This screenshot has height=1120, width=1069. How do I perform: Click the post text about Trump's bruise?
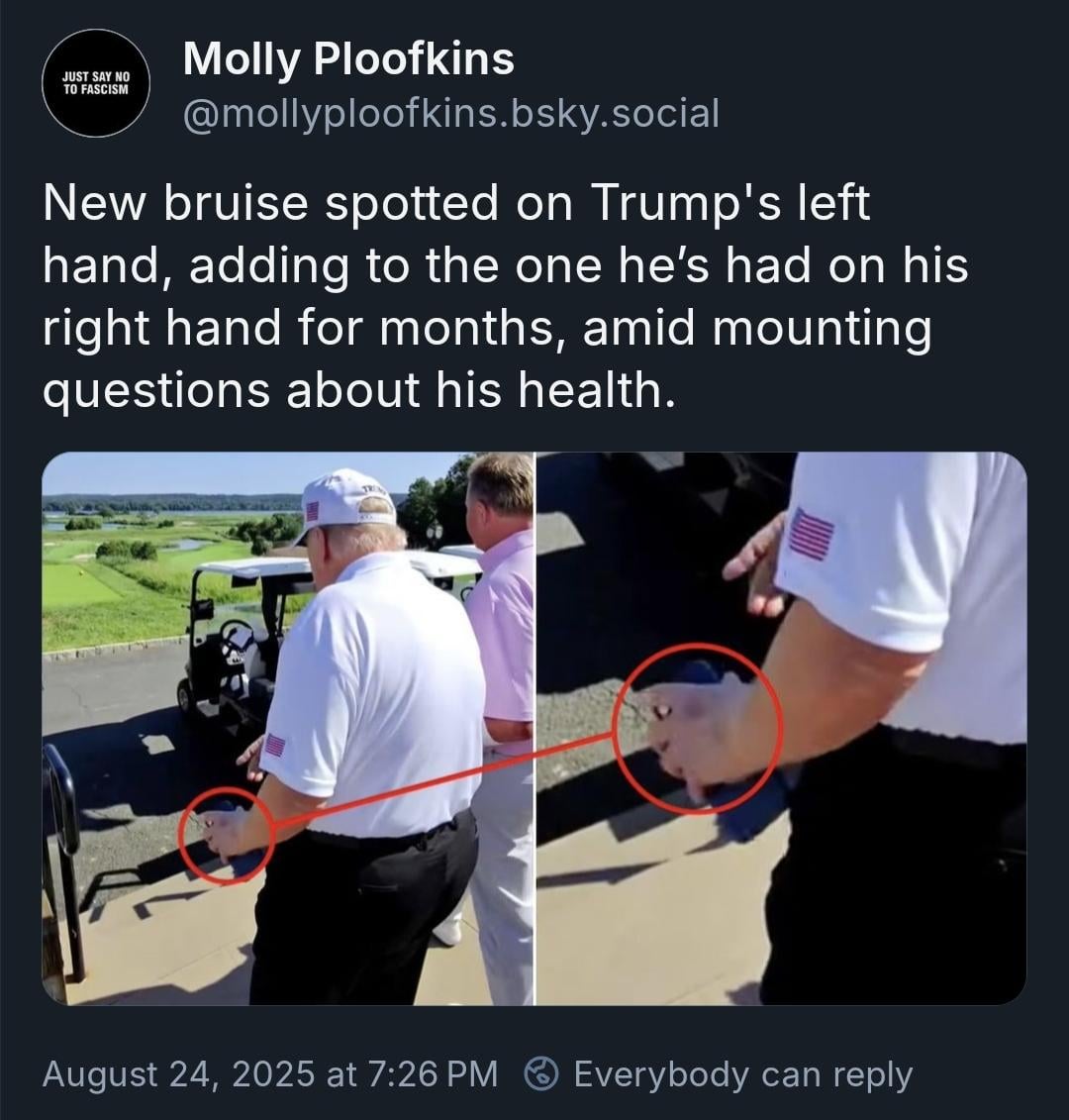pos(506,296)
